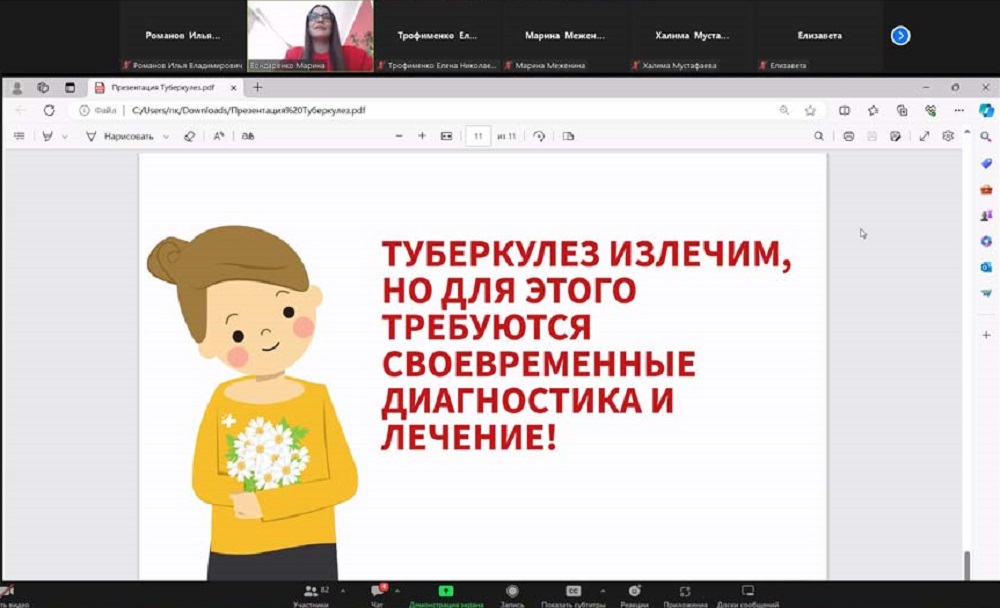
Task: Open the Zoom chat panel
Action: click(x=377, y=592)
